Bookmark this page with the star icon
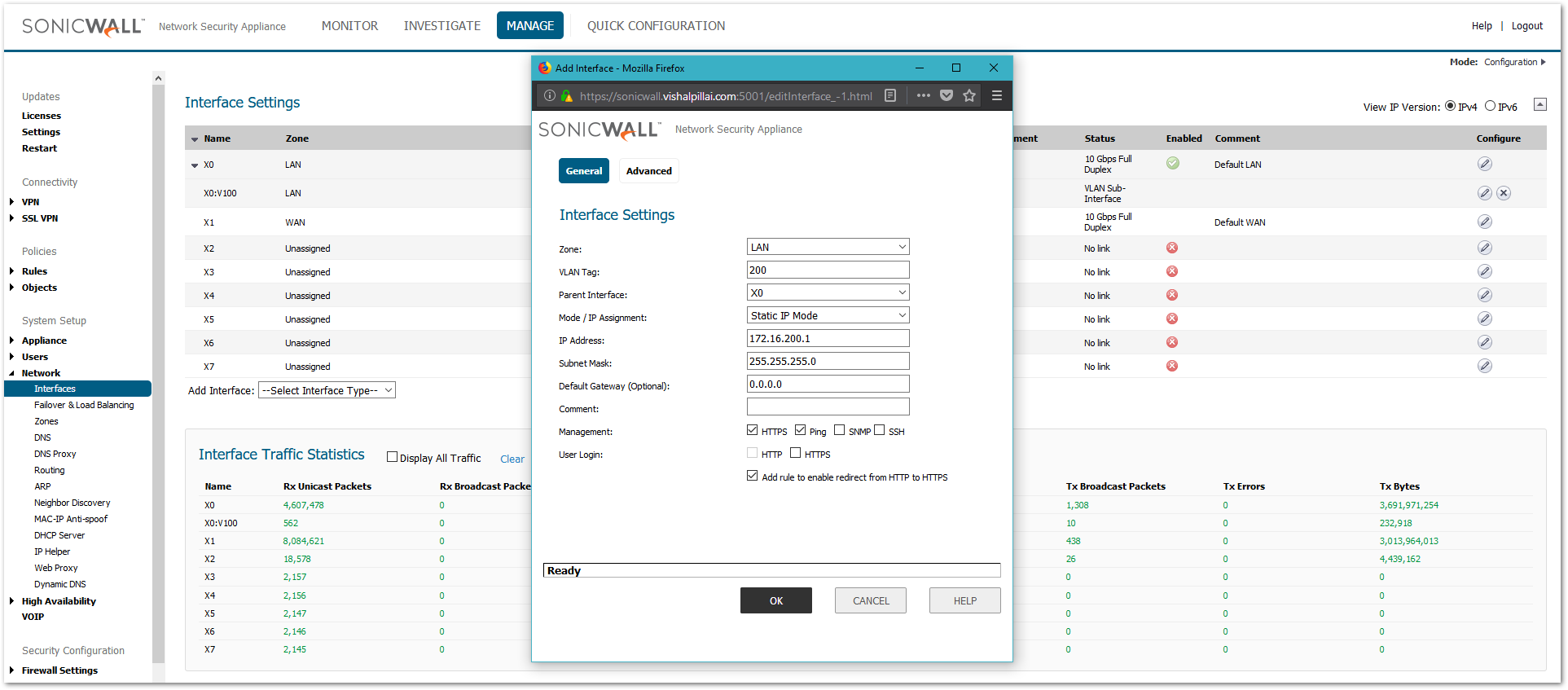Screen dimensions: 1568x690 pyautogui.click(x=969, y=95)
